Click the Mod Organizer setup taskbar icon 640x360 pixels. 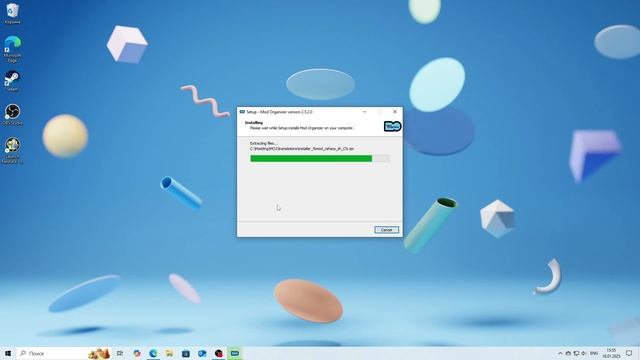pos(235,353)
